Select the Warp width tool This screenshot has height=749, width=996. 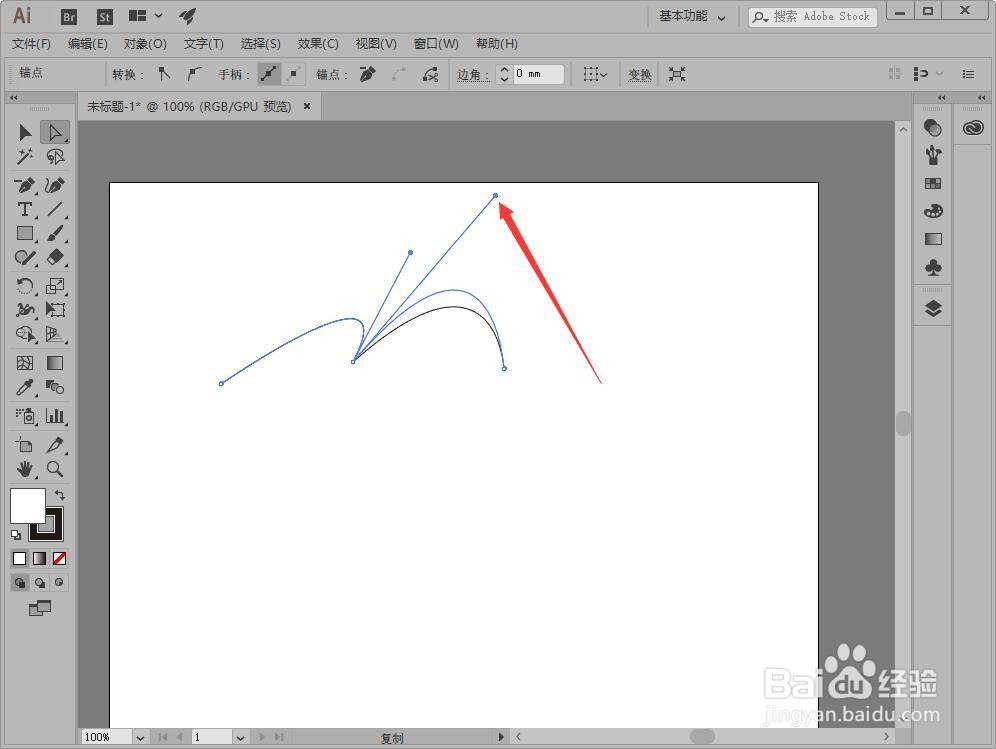(25, 310)
